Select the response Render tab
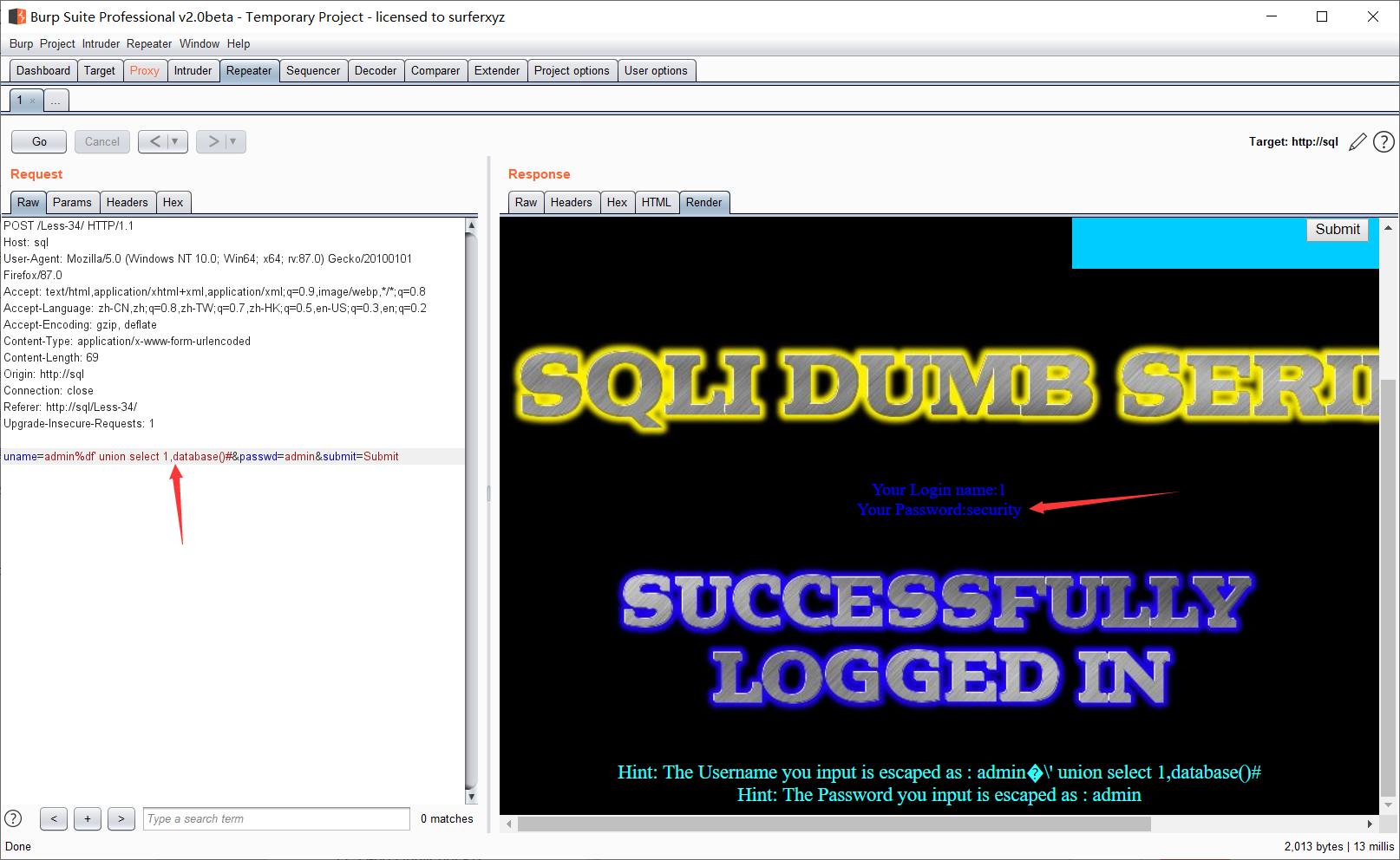Image resolution: width=1400 pixels, height=860 pixels. tap(704, 202)
